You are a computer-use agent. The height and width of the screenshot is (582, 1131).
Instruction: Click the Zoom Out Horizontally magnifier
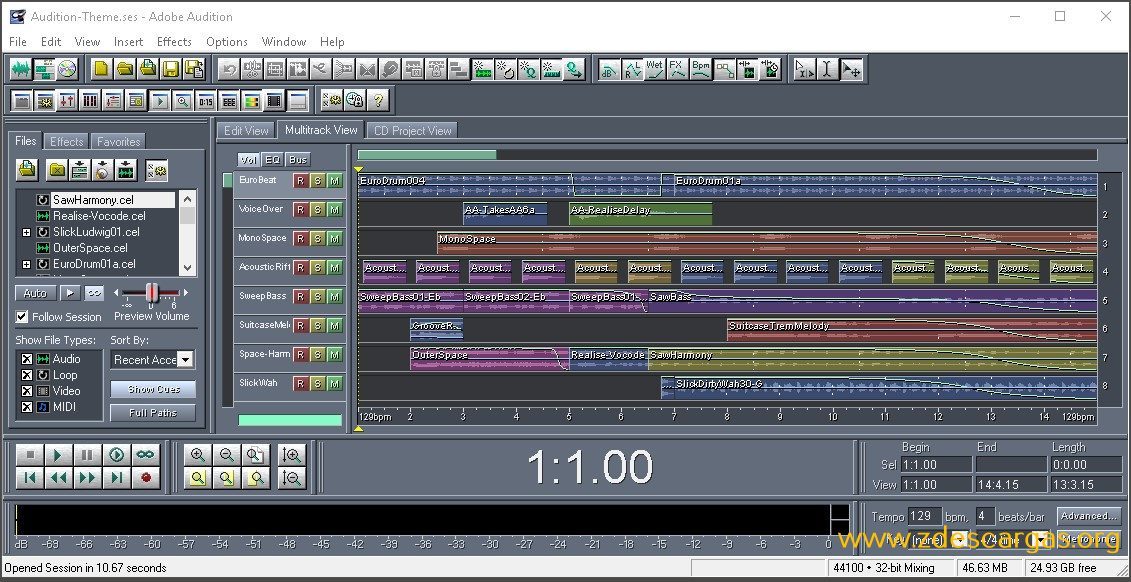tap(226, 454)
